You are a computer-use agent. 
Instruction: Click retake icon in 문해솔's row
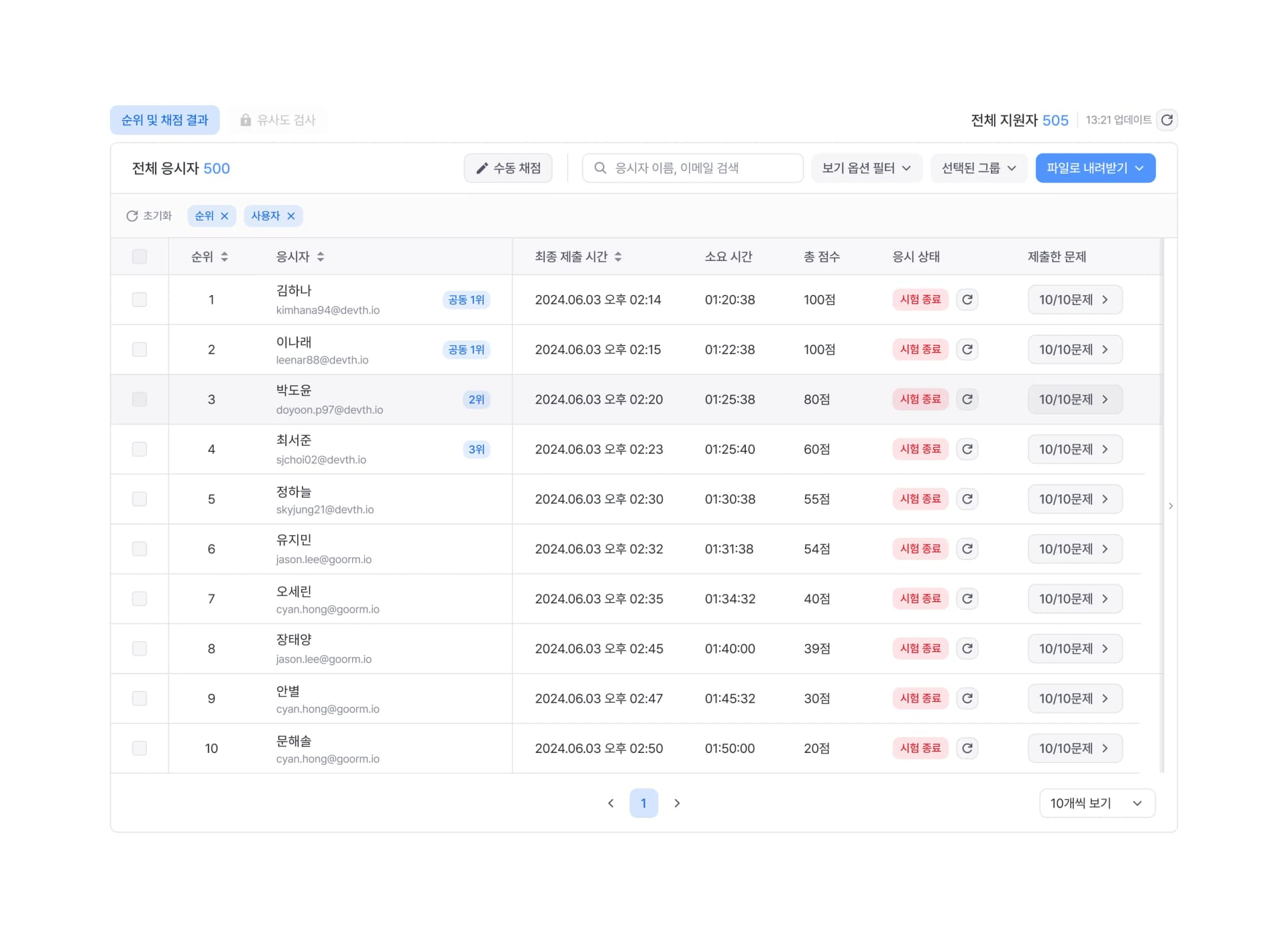tap(967, 748)
